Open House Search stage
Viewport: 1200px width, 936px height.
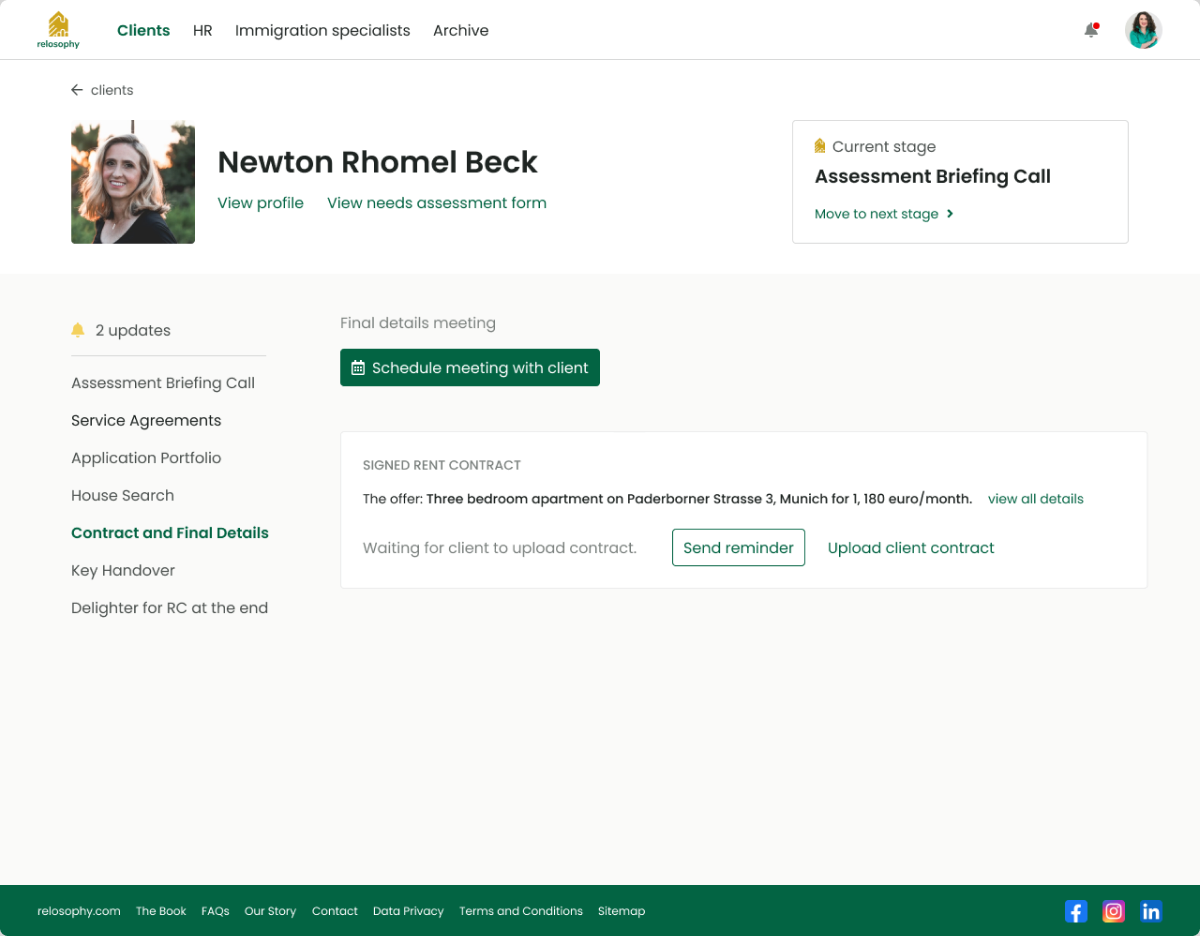point(122,495)
